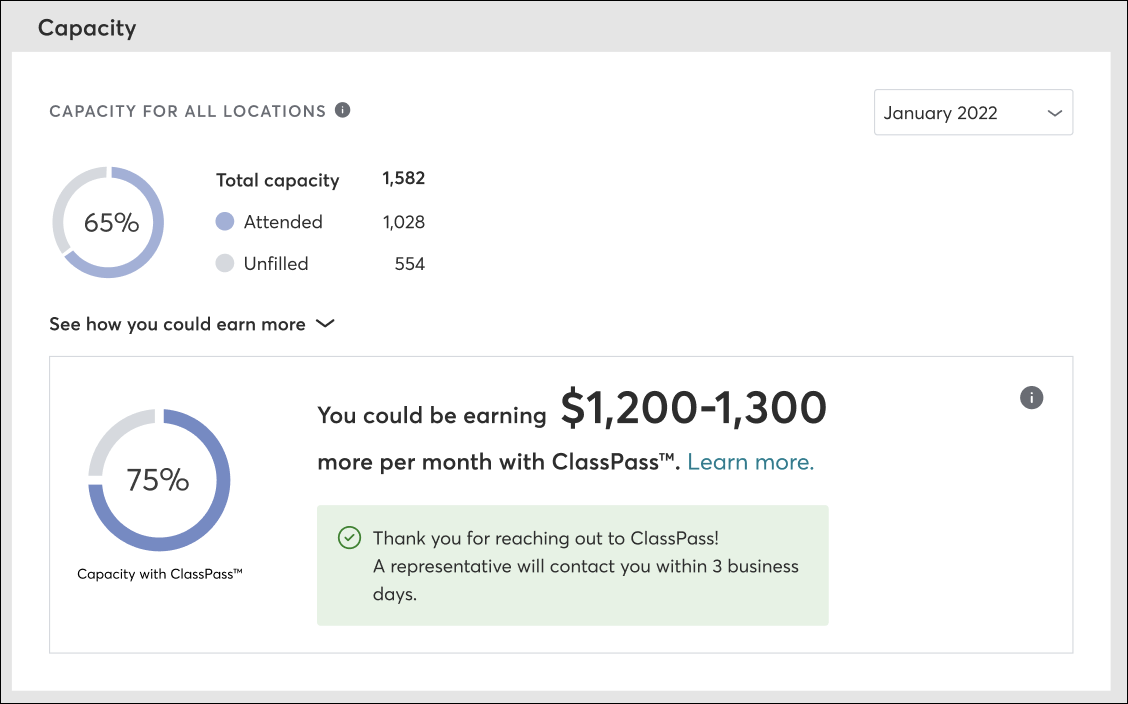Click the $1,200-1,300 earnings estimate

[x=693, y=408]
